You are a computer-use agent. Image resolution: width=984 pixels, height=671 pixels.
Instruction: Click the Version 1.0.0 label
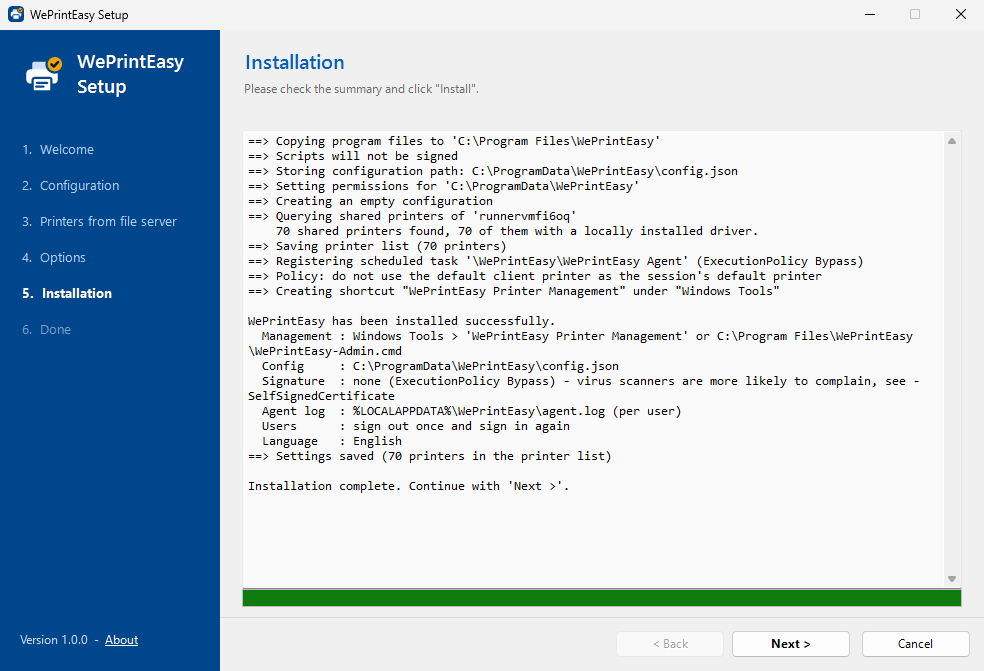[54, 640]
